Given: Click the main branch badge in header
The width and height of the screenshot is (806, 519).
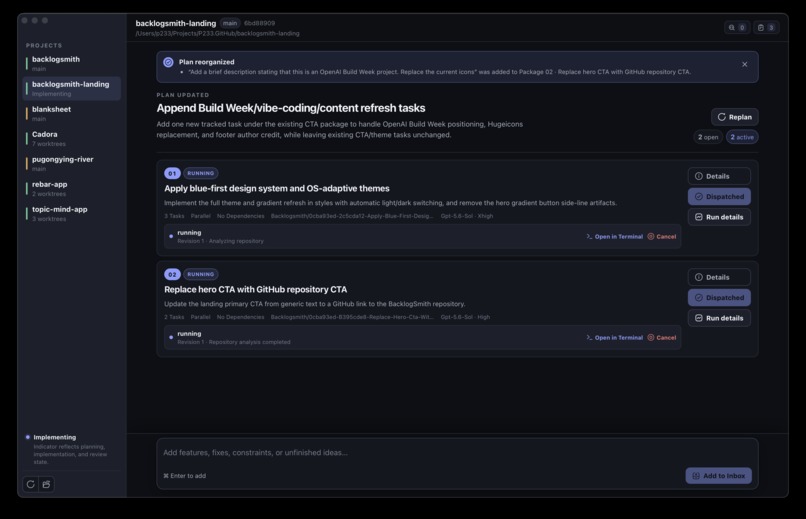Looking at the screenshot, I should (x=230, y=23).
